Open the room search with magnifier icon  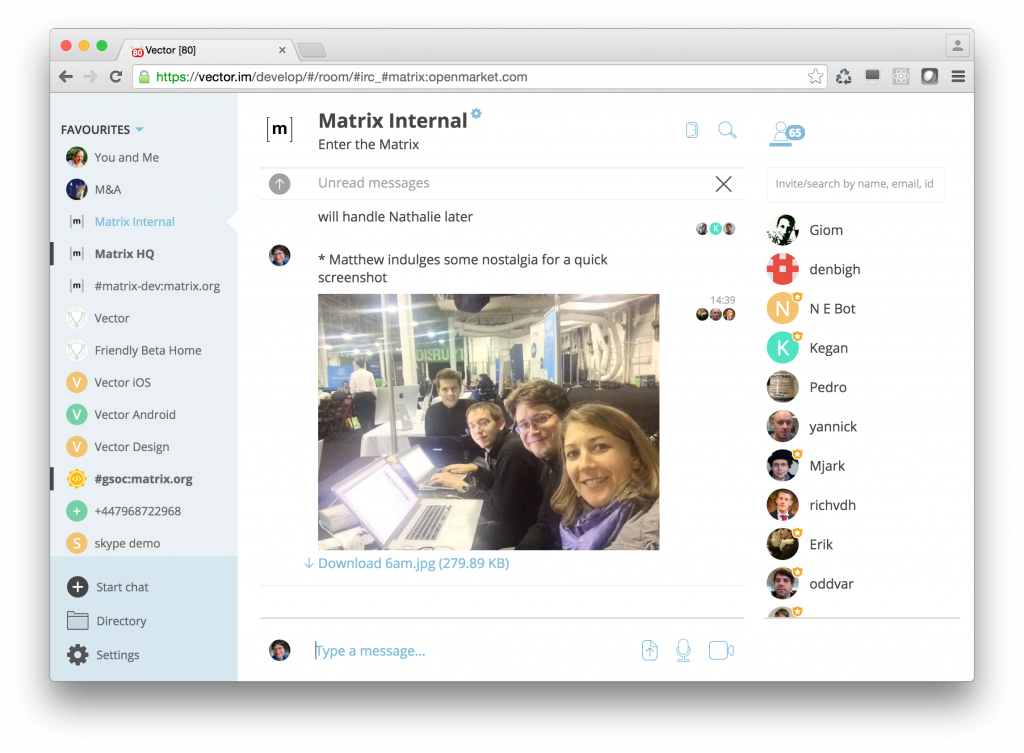(x=727, y=130)
